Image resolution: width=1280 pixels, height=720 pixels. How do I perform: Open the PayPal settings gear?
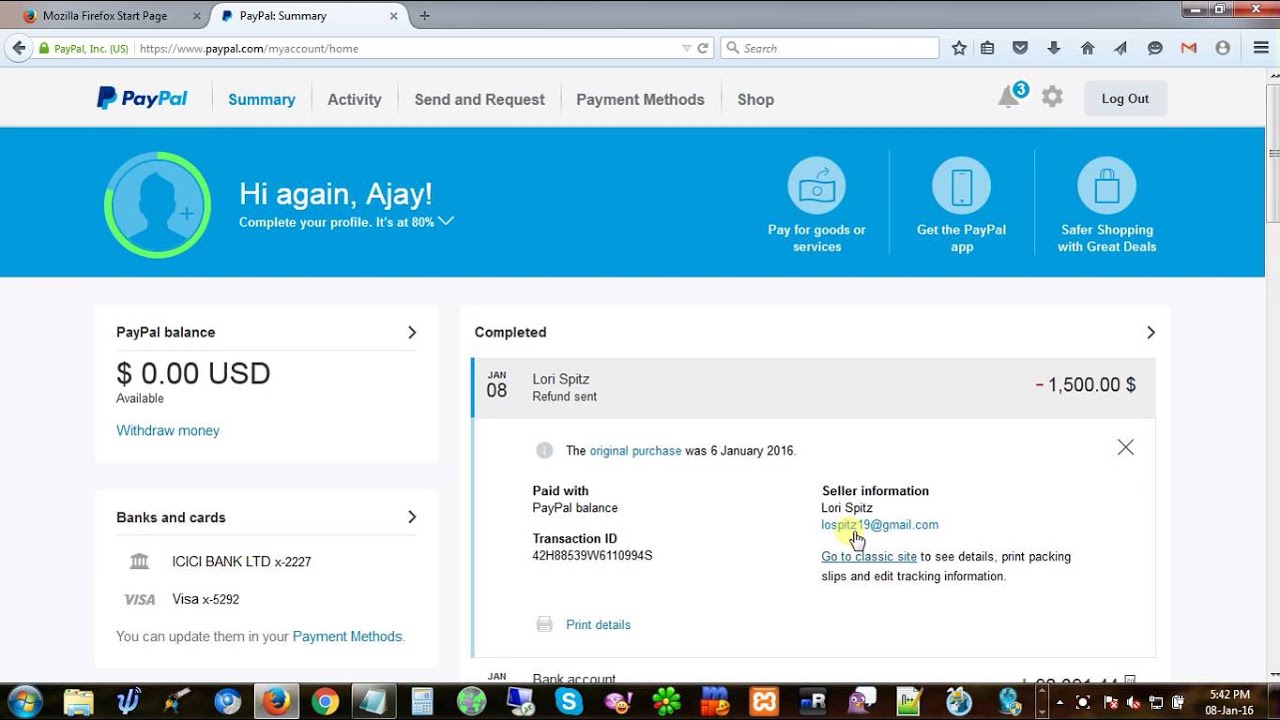(1052, 97)
